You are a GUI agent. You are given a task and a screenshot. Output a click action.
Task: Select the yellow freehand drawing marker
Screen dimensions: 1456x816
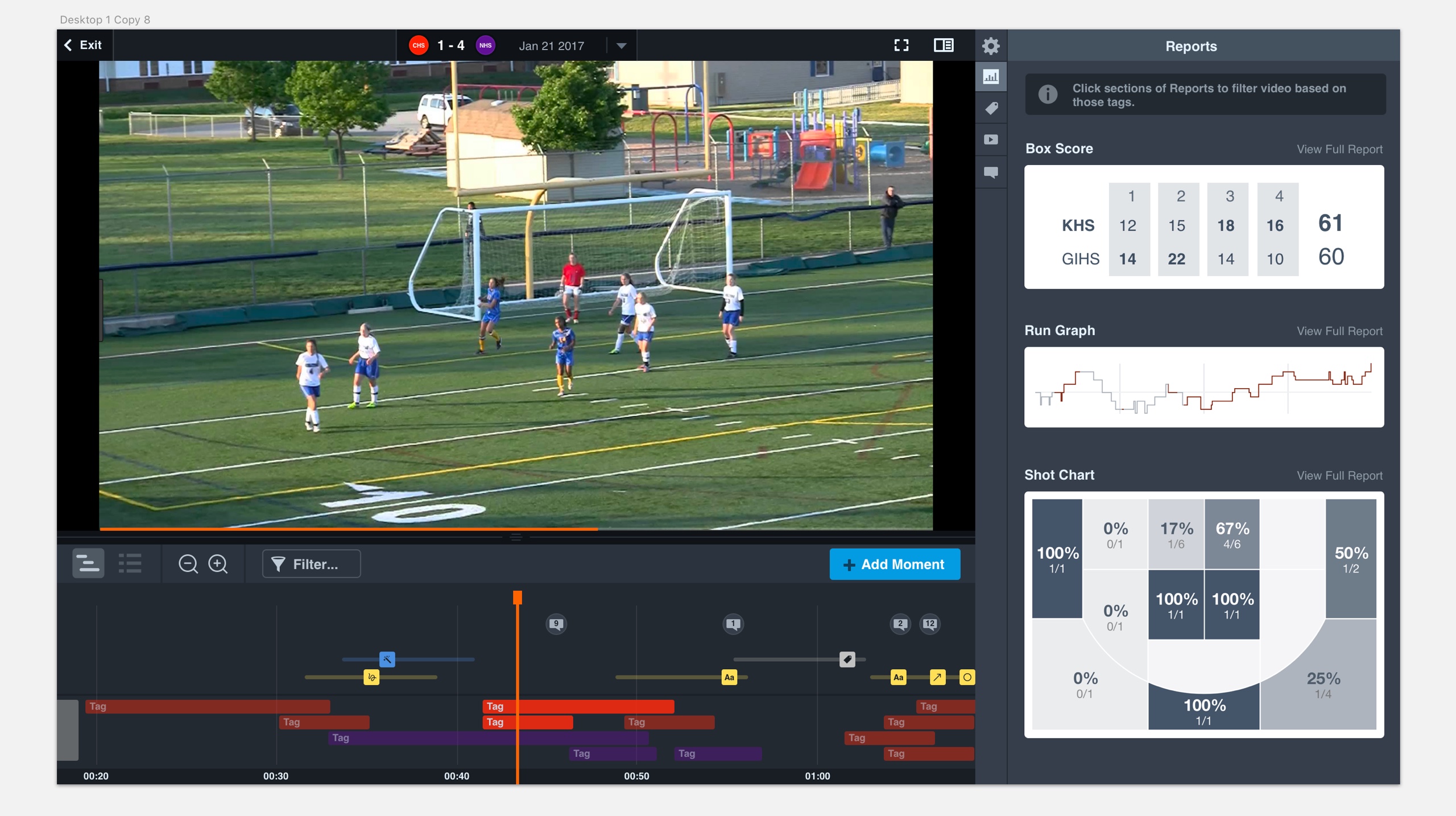[x=371, y=677]
